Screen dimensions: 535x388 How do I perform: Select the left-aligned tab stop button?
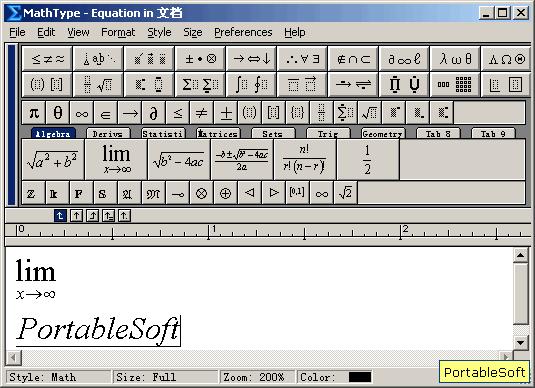click(x=60, y=216)
